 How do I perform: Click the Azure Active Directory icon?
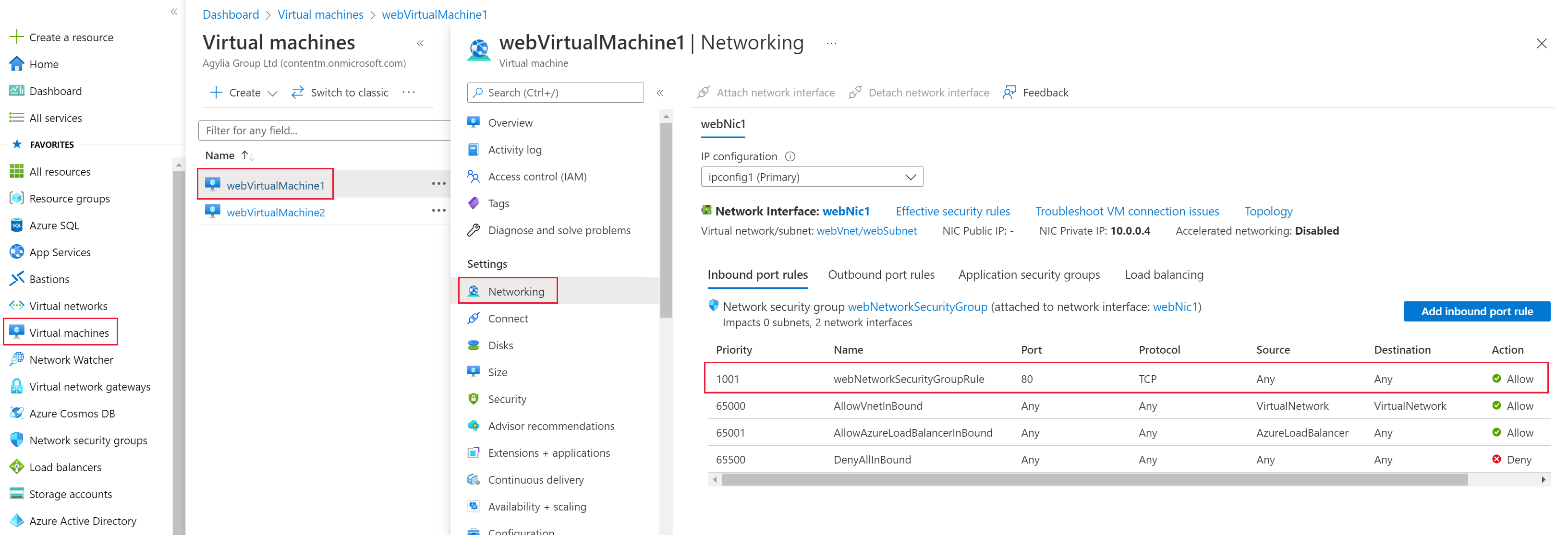tap(16, 521)
